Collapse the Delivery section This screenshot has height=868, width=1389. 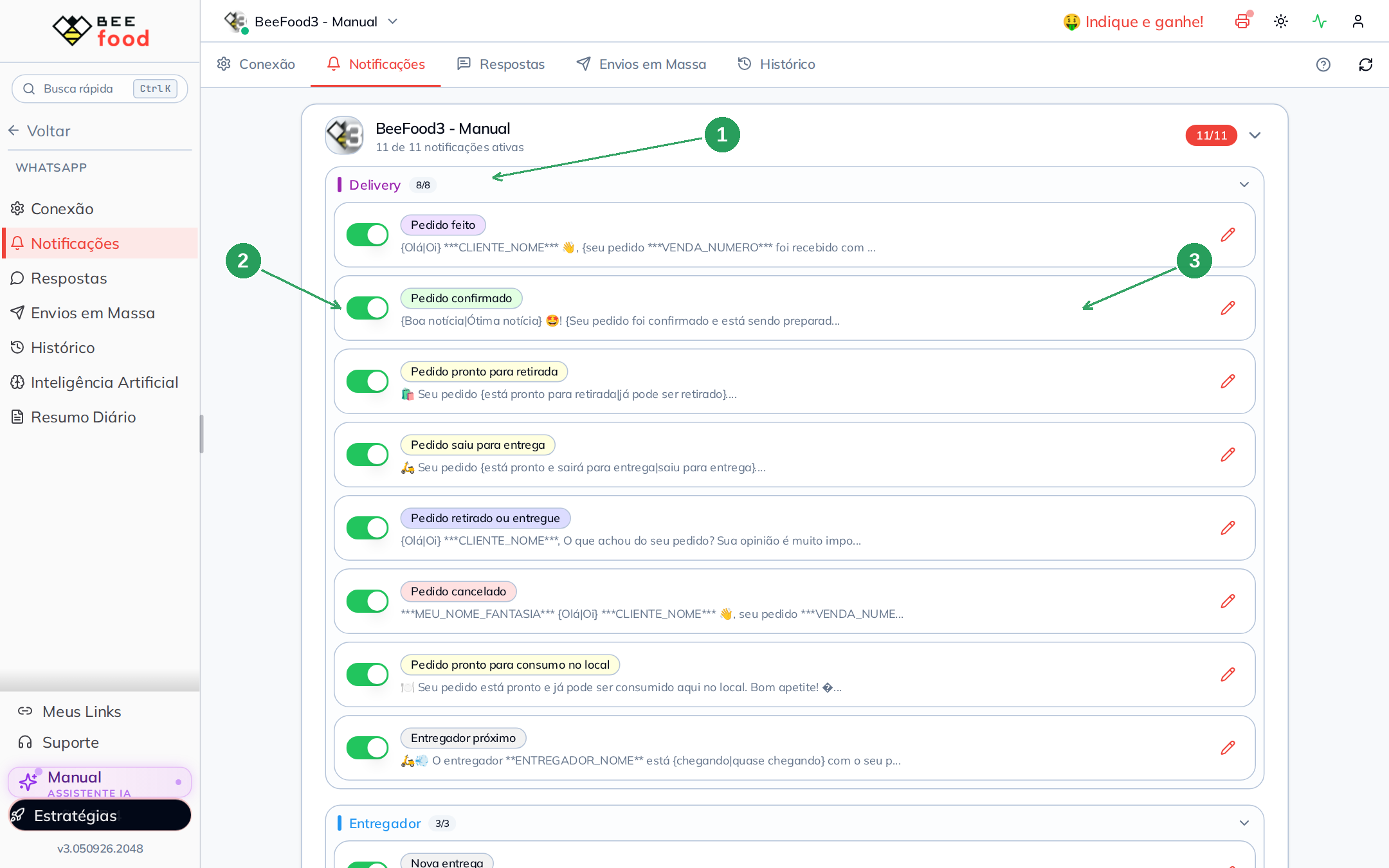pos(1244,185)
